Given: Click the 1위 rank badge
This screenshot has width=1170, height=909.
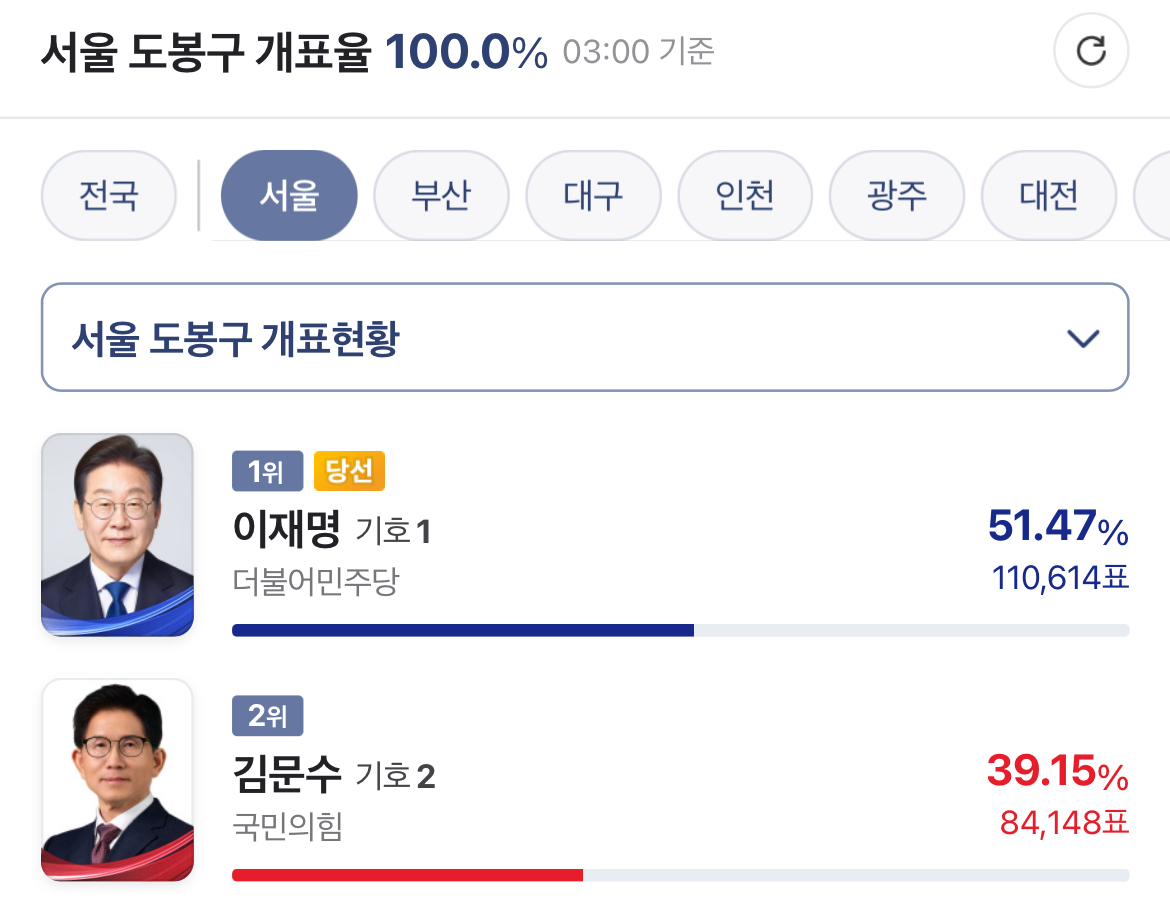Looking at the screenshot, I should (267, 471).
